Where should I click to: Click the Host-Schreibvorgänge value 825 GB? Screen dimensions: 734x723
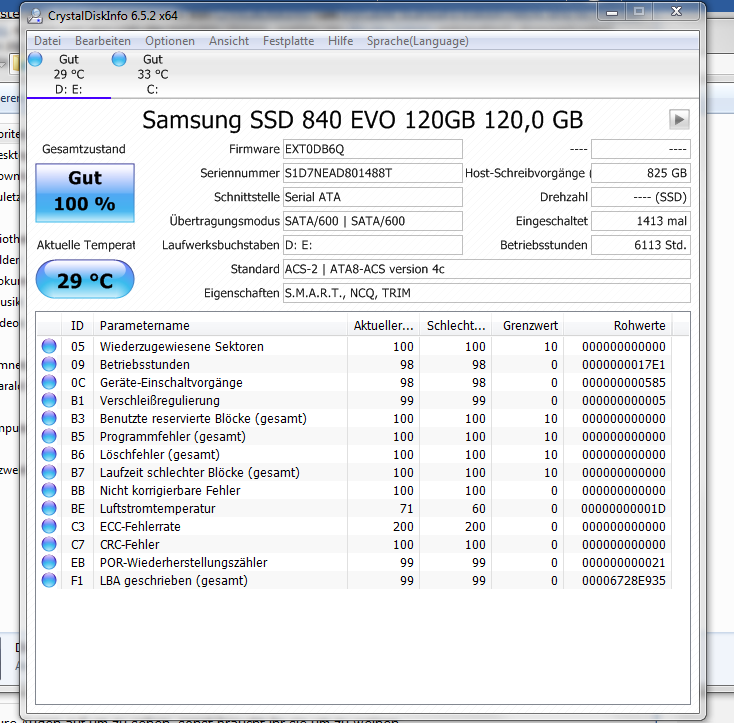coord(641,173)
